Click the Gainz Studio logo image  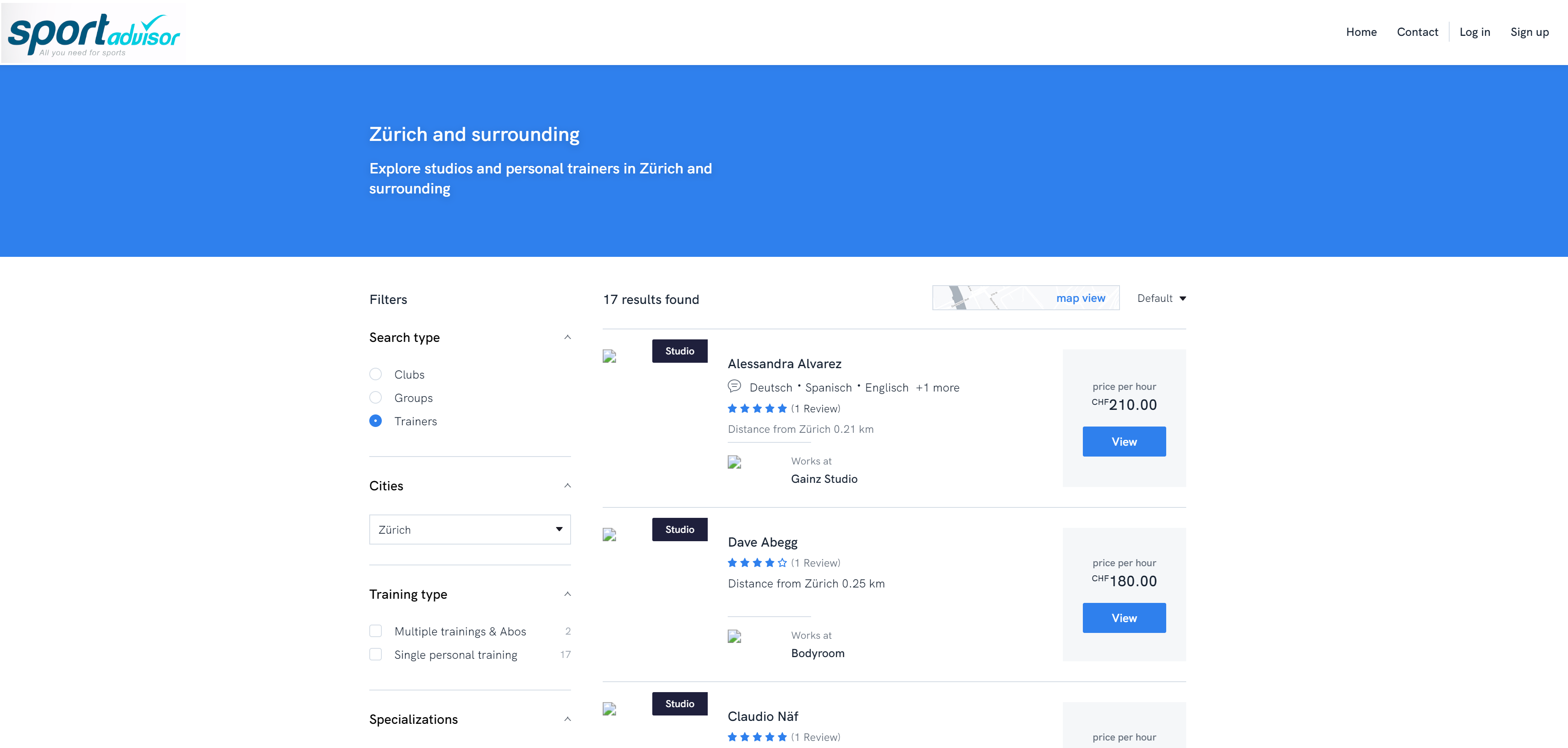click(734, 462)
